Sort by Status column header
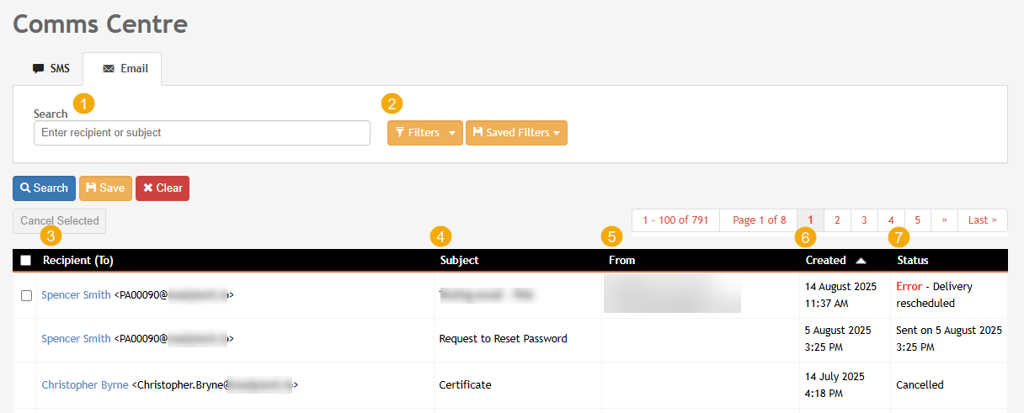The width and height of the screenshot is (1024, 413). click(912, 260)
